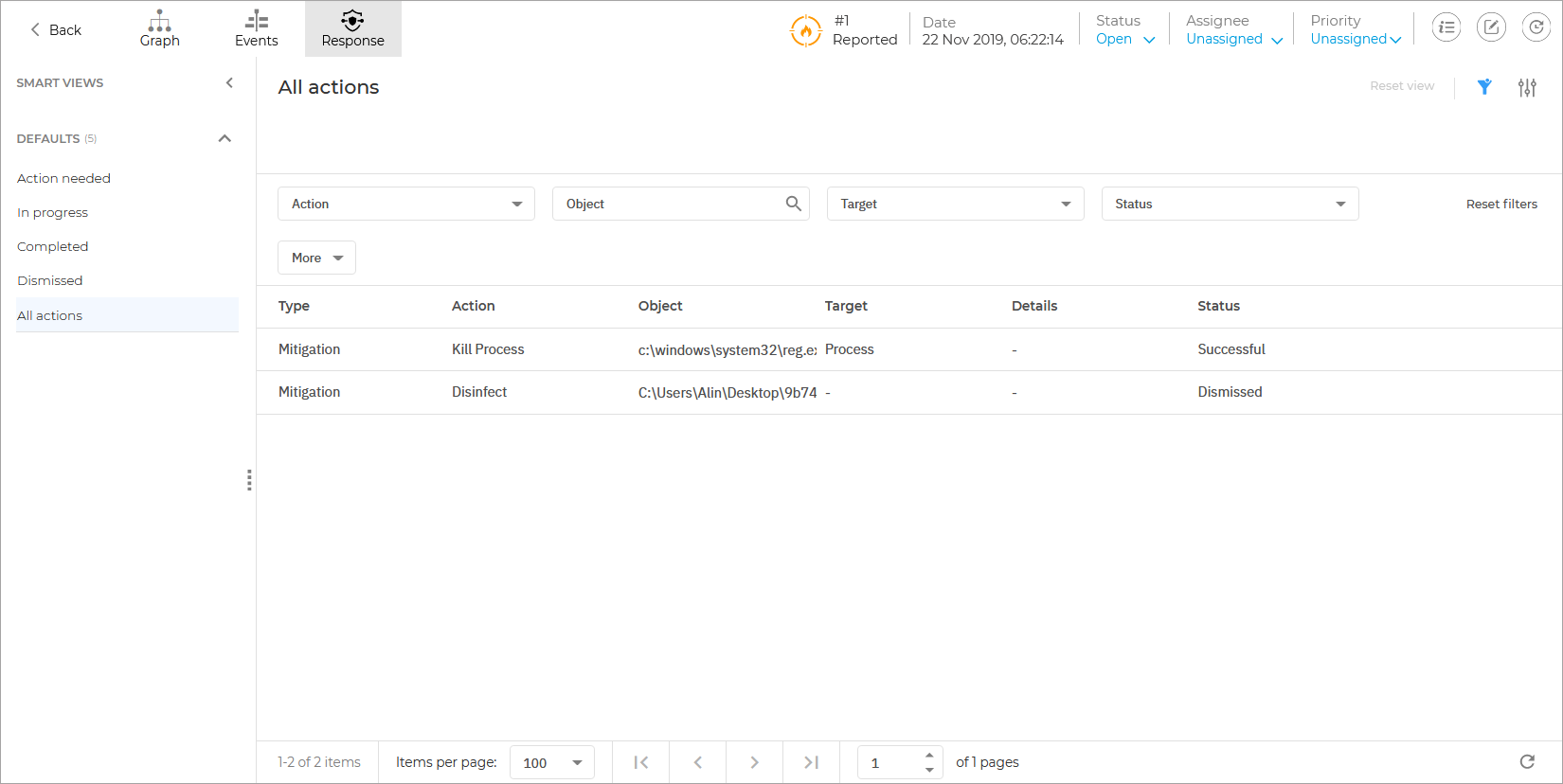
Task: Select the Disinfect action cell
Action: pos(479,392)
